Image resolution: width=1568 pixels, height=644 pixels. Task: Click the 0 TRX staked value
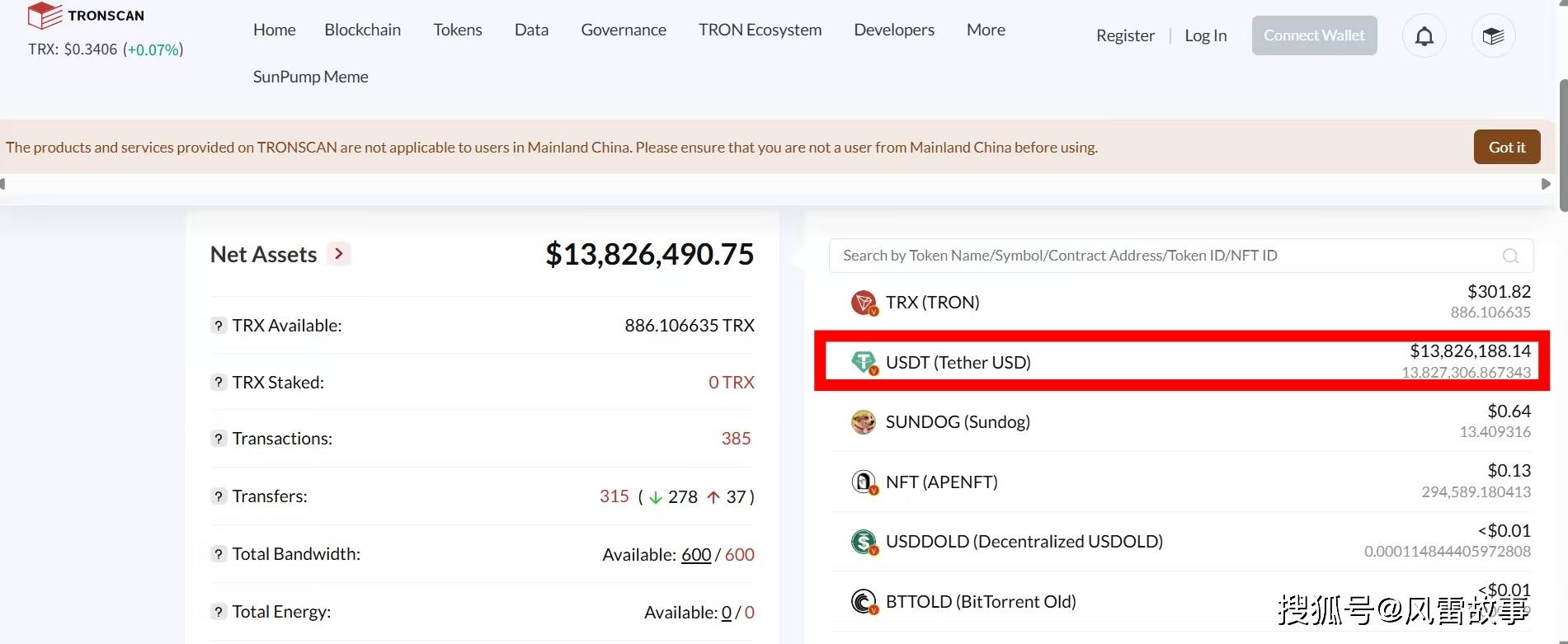732,383
